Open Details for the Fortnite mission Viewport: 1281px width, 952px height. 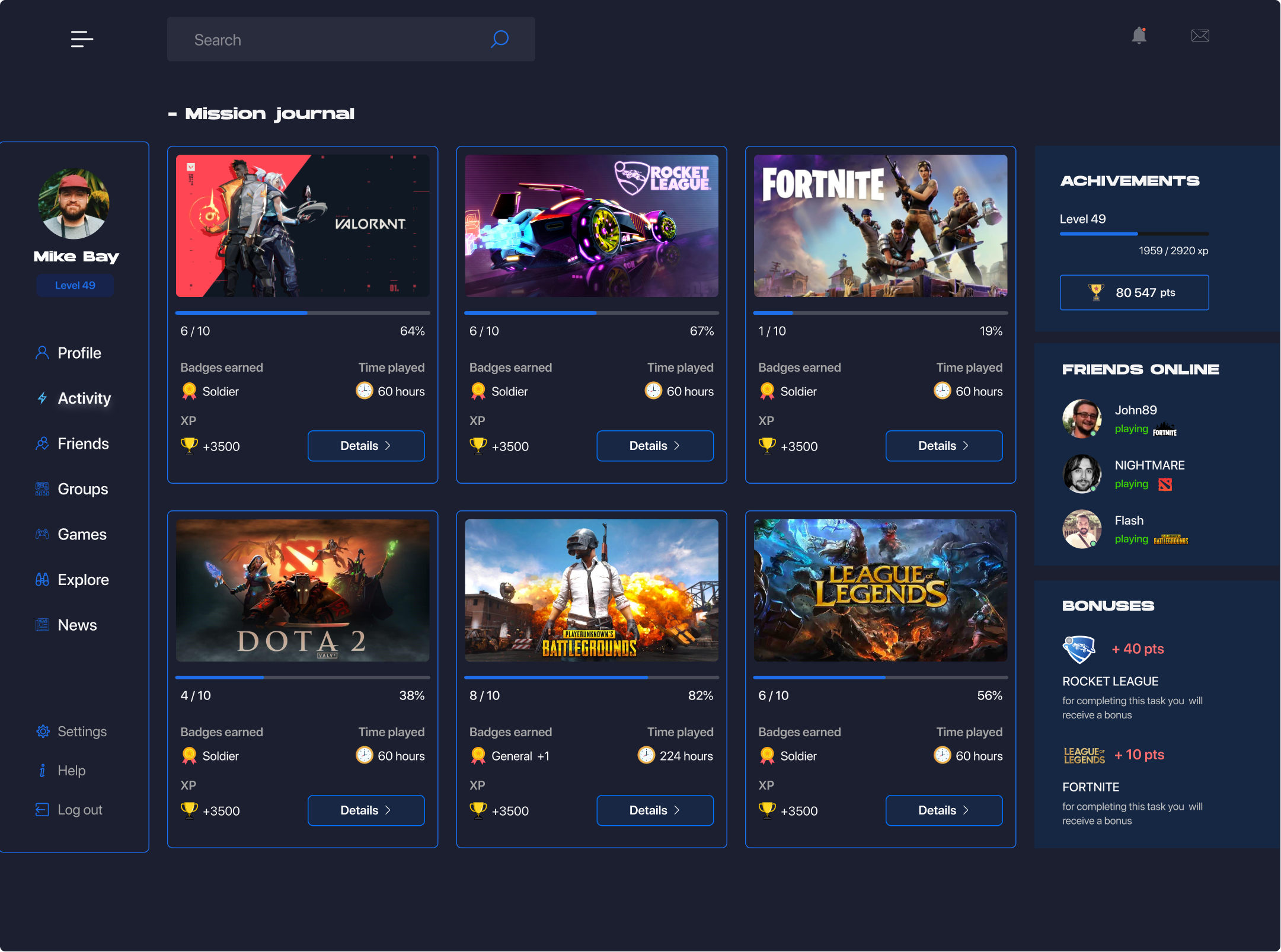(x=943, y=446)
